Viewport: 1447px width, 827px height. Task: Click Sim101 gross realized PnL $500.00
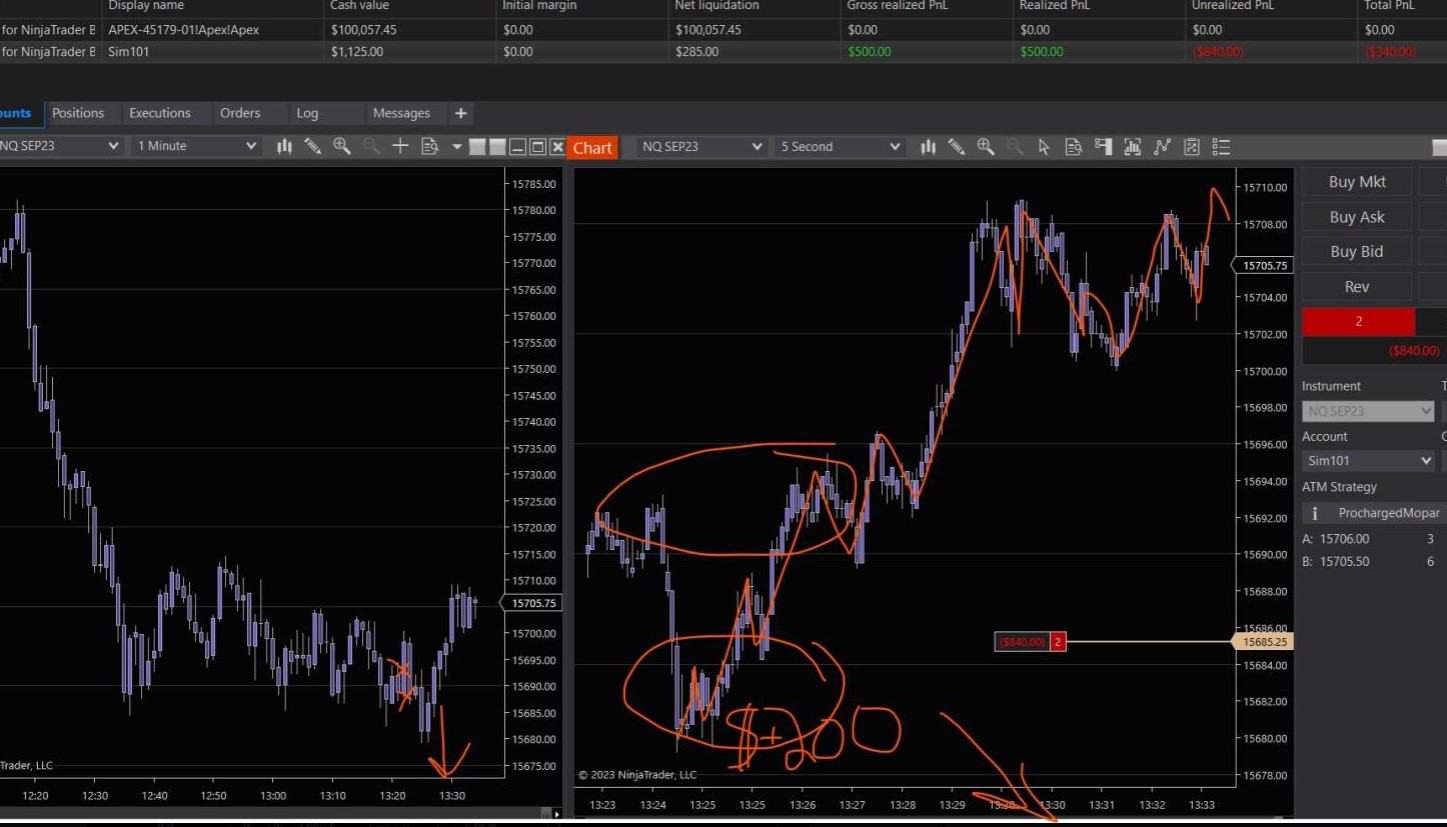click(869, 52)
